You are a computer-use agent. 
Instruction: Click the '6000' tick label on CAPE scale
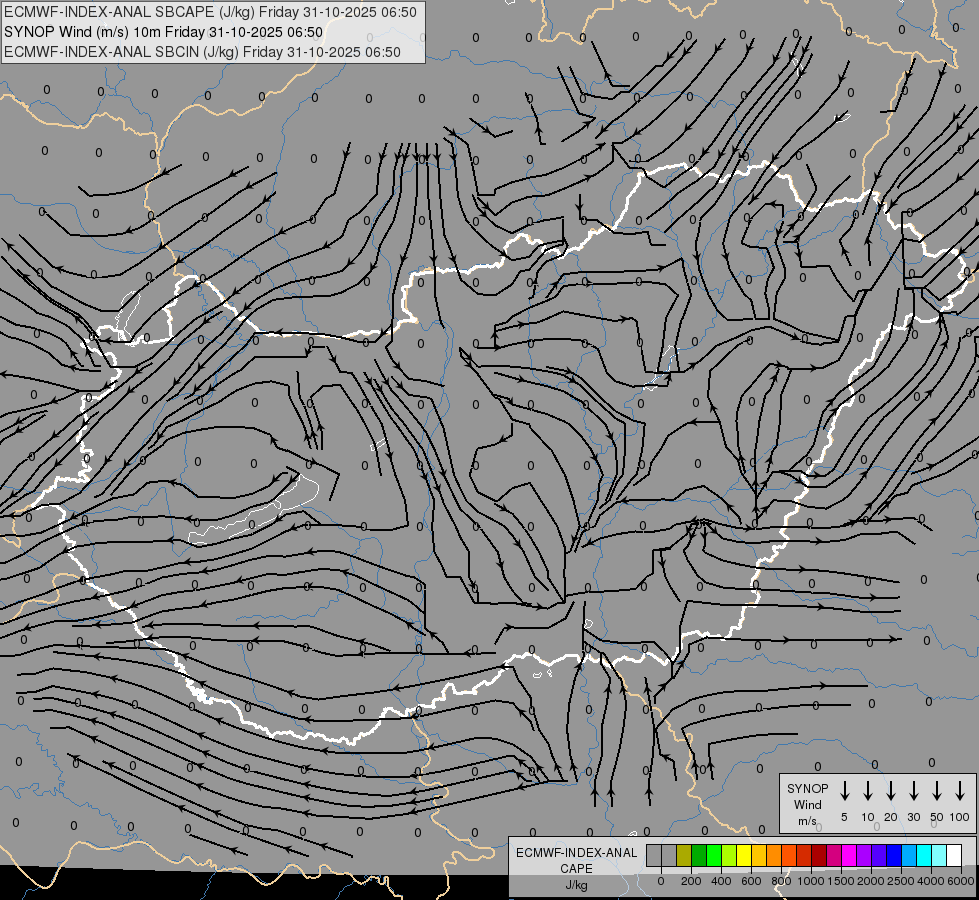[x=961, y=881]
